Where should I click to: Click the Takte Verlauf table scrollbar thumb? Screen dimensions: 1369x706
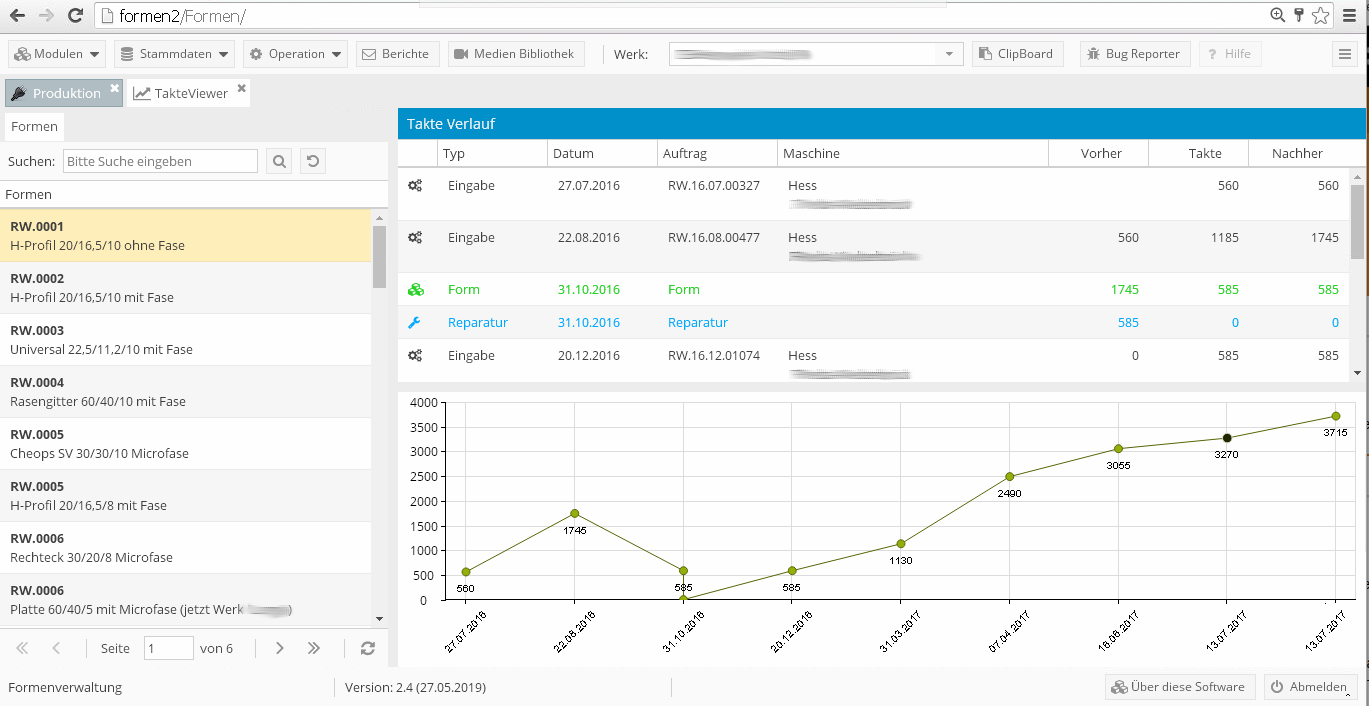pos(1357,221)
